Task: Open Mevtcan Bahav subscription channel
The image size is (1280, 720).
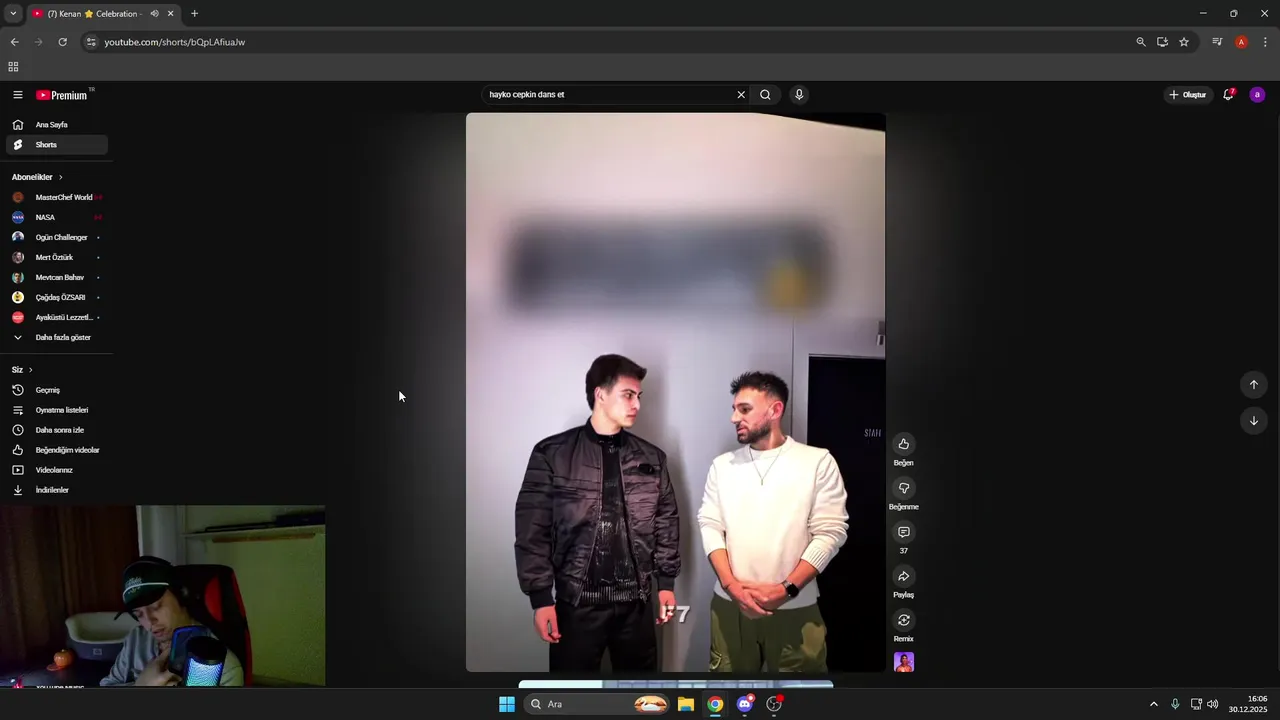Action: coord(57,277)
